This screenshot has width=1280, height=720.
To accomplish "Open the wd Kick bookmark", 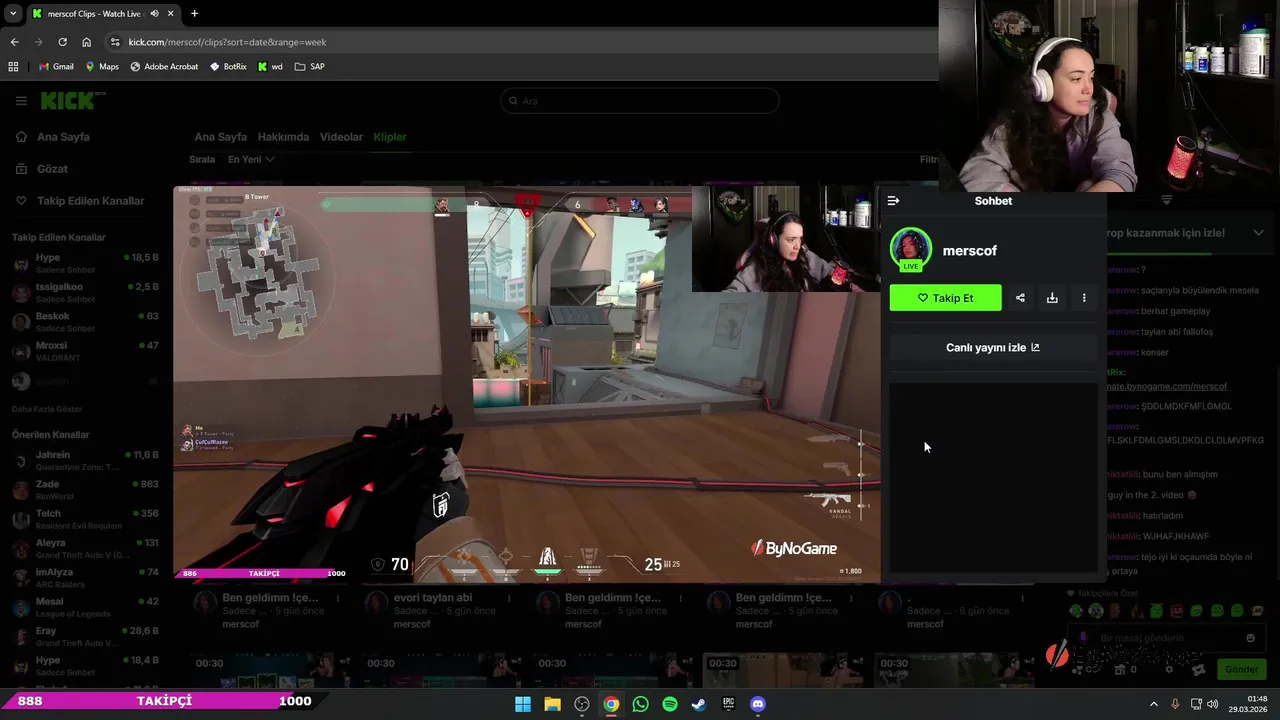I will pos(270,67).
